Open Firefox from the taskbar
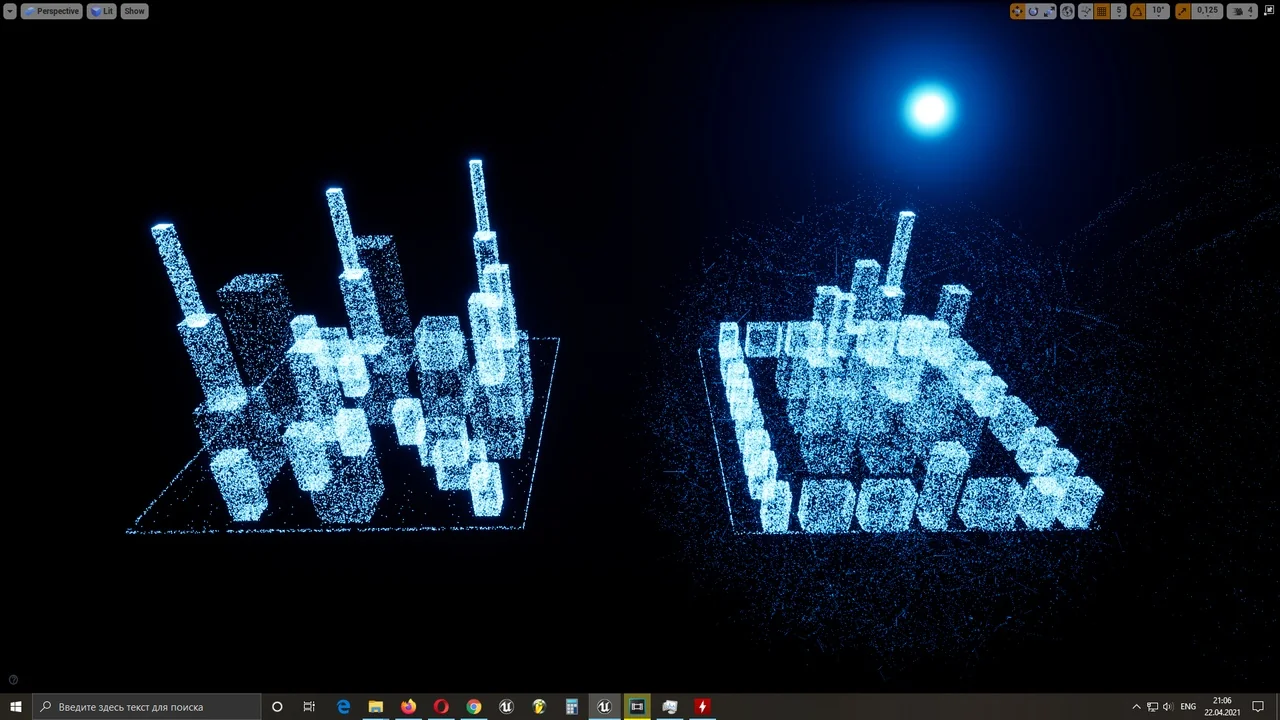 tap(408, 707)
